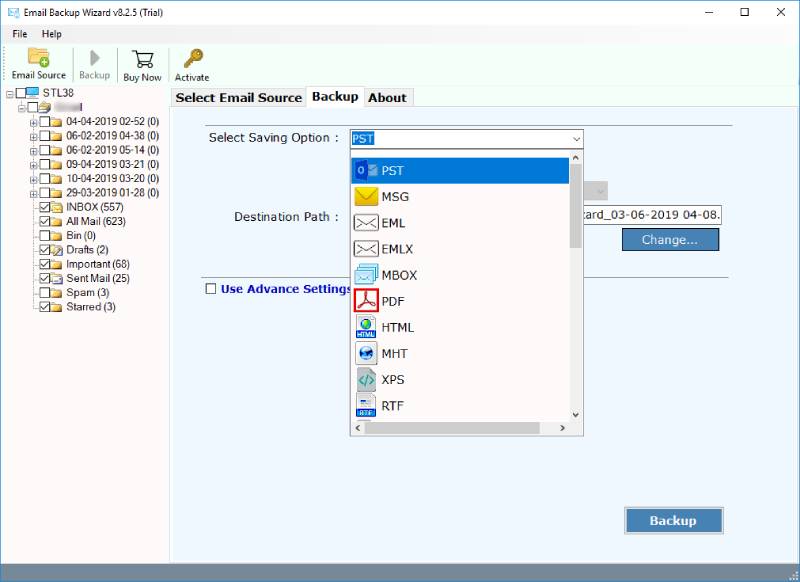Pick the EML envelope icon
The height and width of the screenshot is (582, 800).
[366, 223]
